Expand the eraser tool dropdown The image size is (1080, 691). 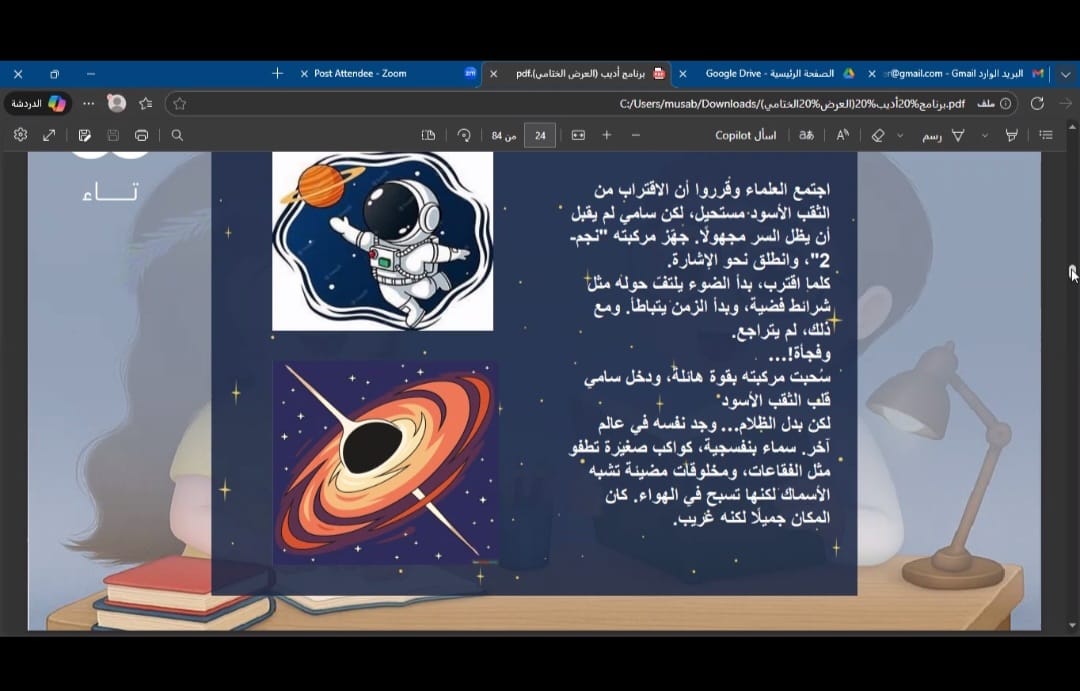(x=900, y=135)
